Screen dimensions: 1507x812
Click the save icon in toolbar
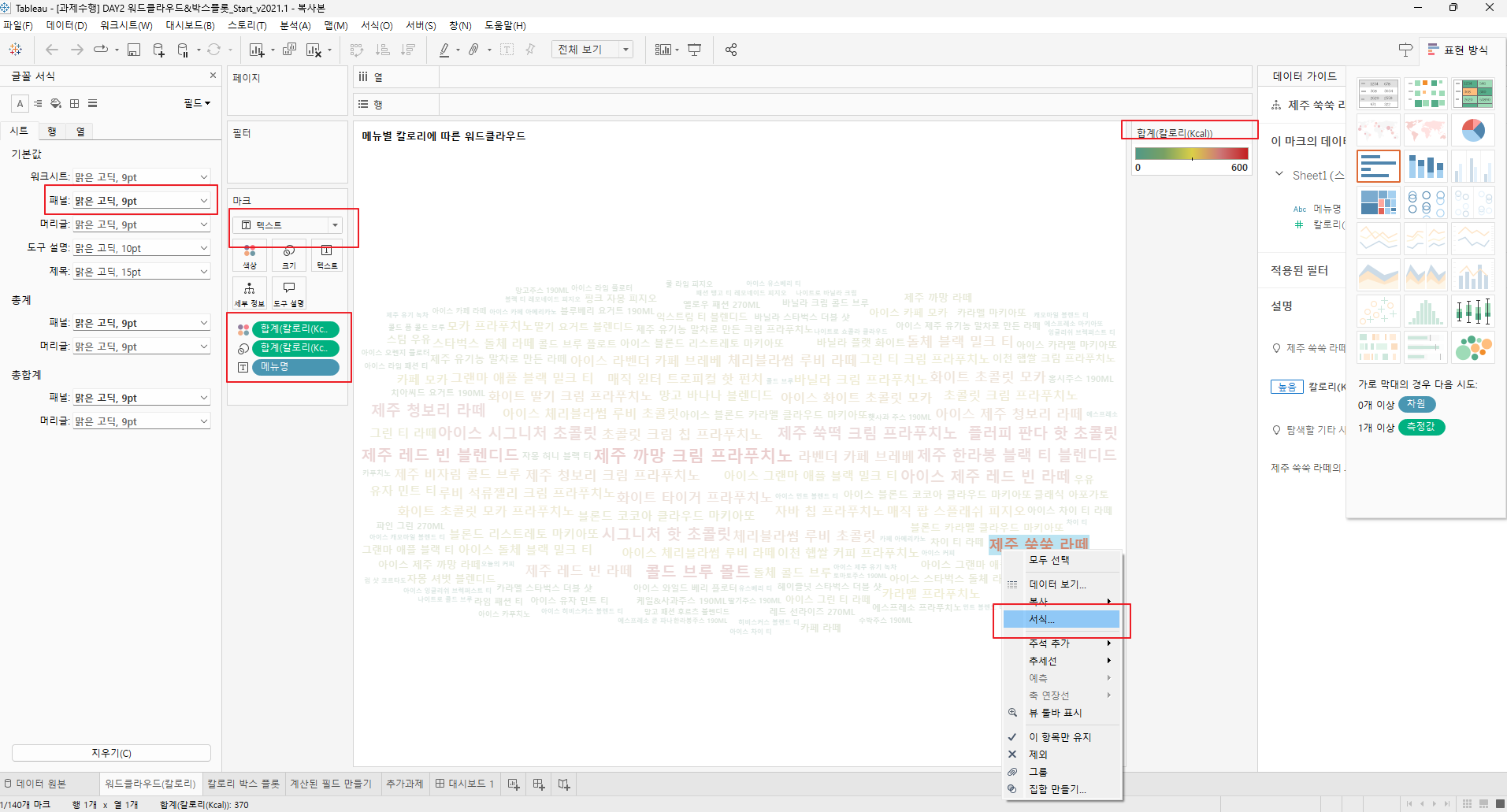134,50
